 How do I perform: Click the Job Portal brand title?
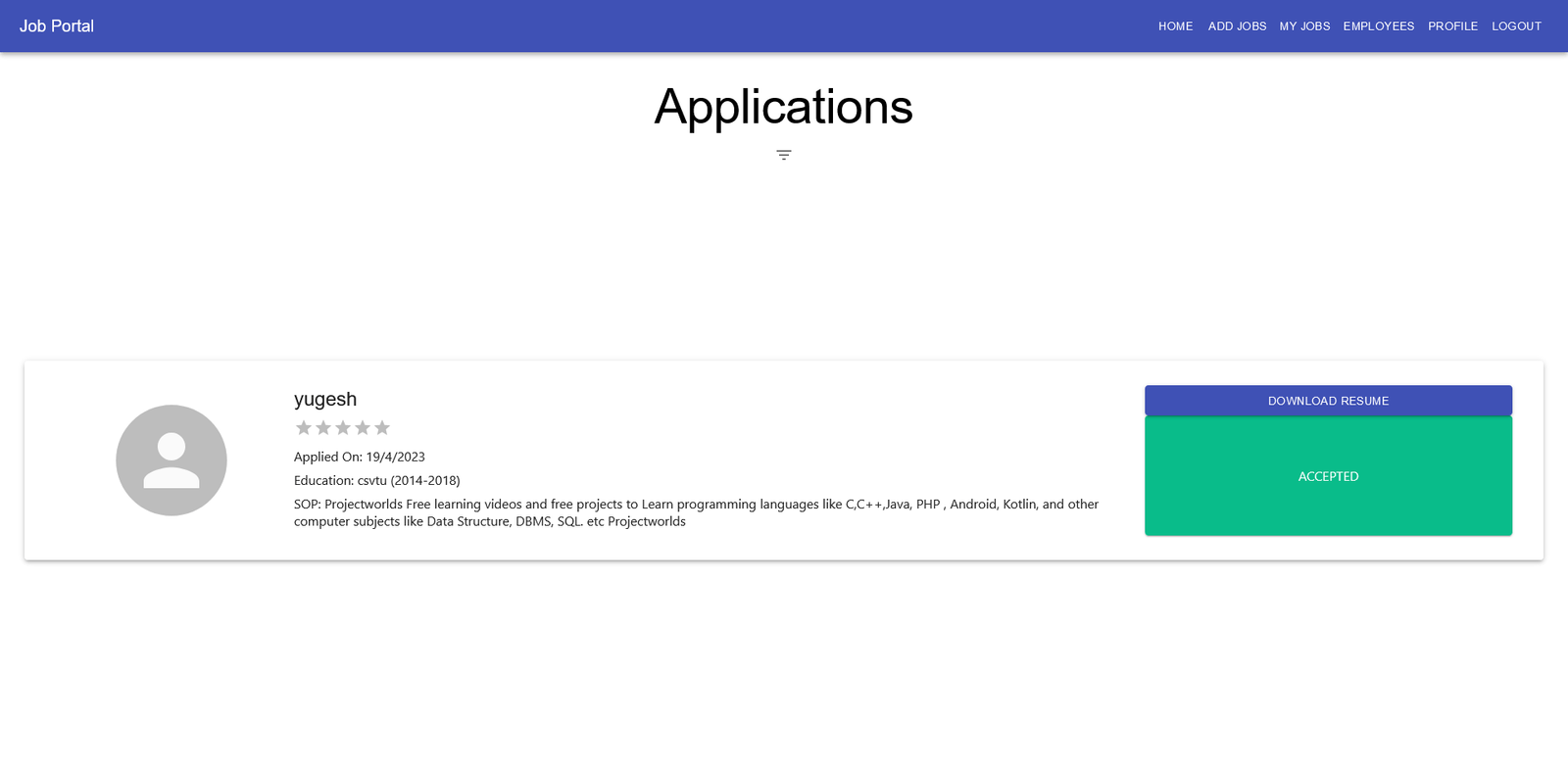(57, 26)
